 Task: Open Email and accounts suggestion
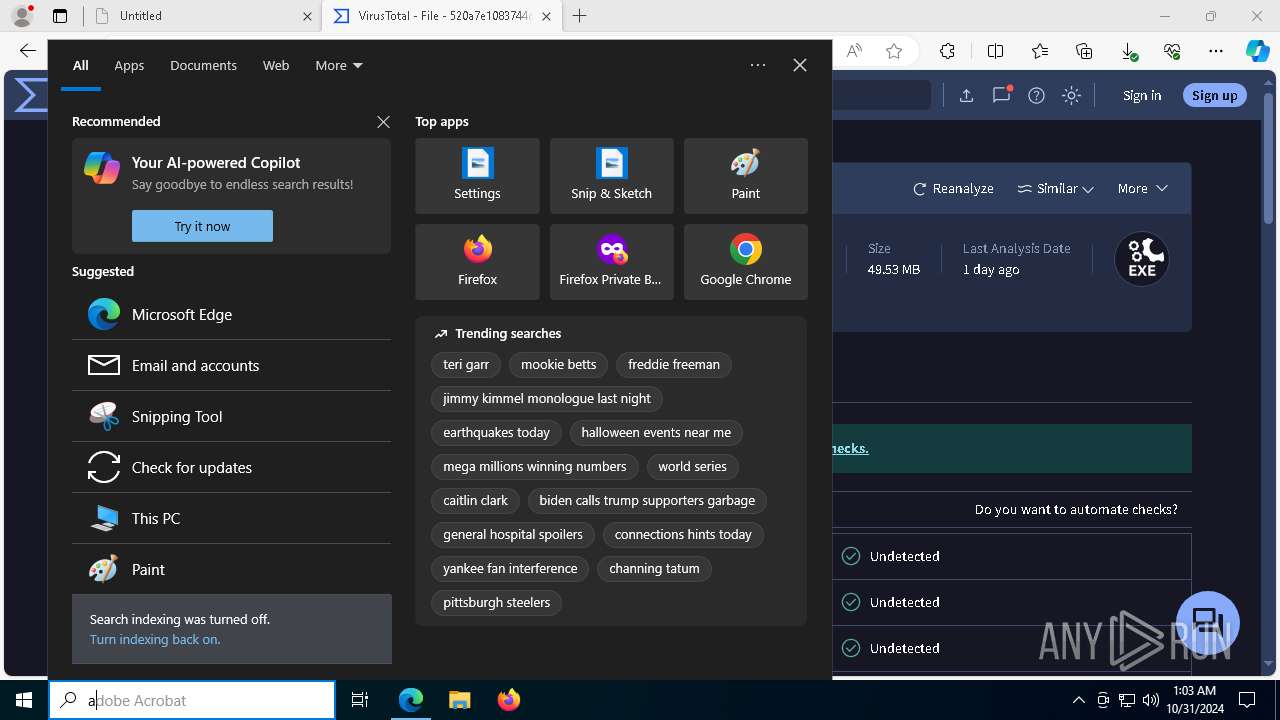coord(231,365)
